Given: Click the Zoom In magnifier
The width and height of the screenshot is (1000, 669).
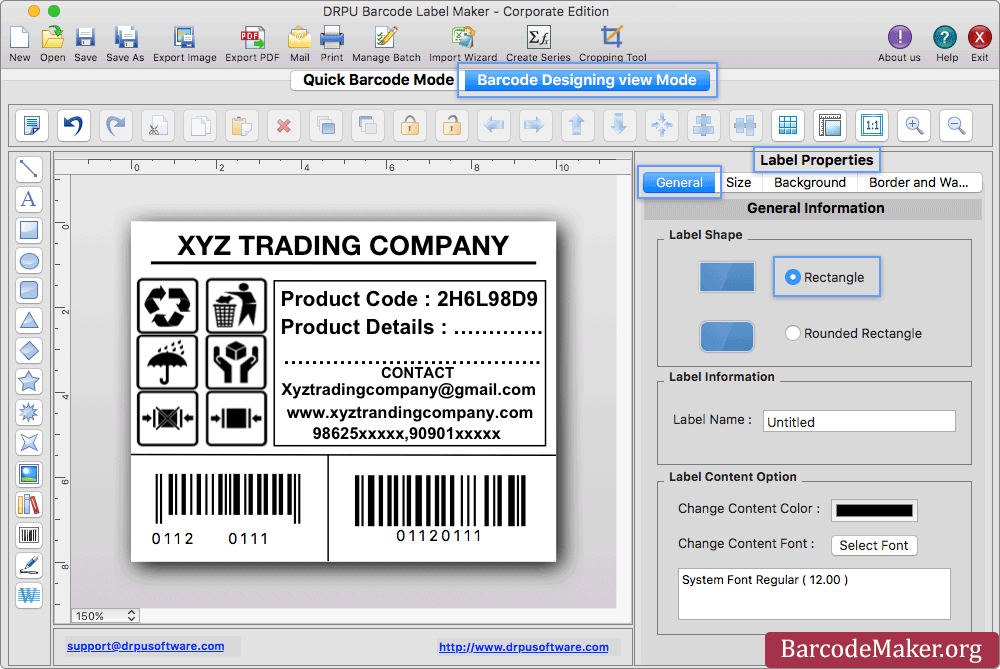Looking at the screenshot, I should (914, 125).
